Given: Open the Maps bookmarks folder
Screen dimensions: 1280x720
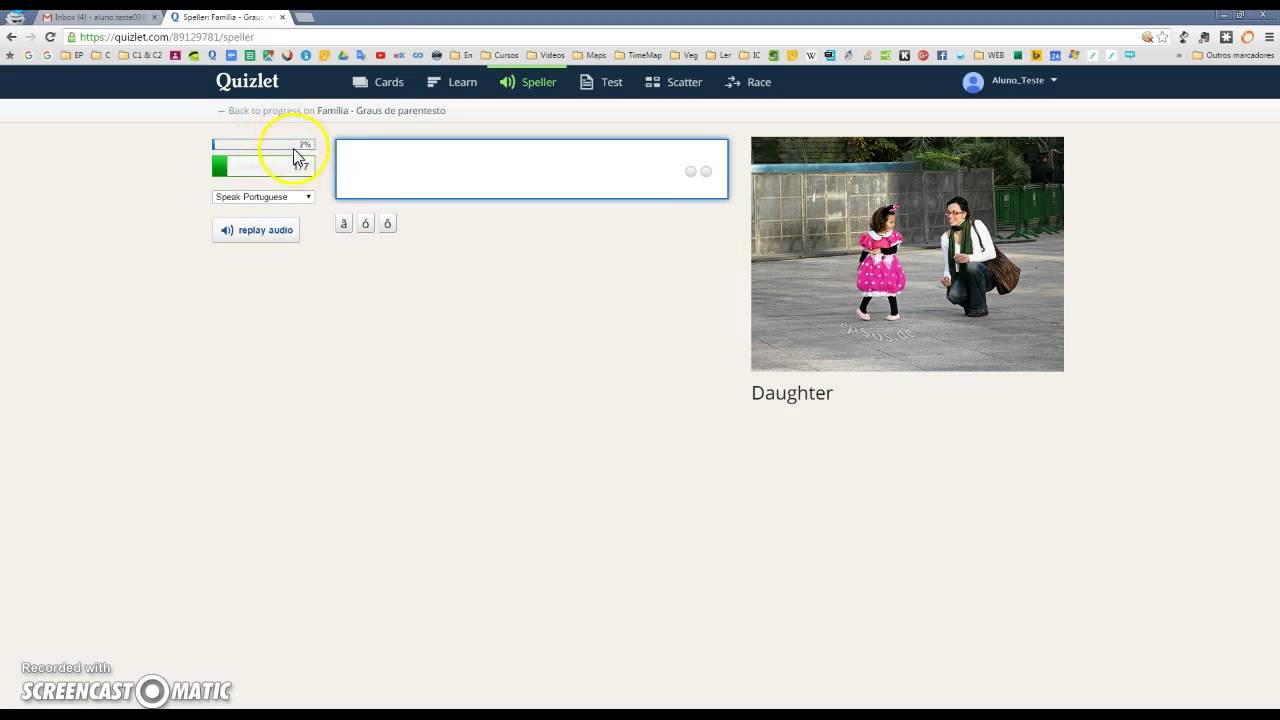Looking at the screenshot, I should 590,55.
